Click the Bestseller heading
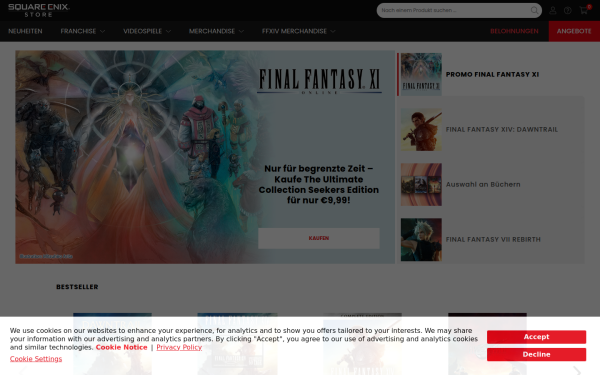This screenshot has height=375, width=600. coord(77,287)
